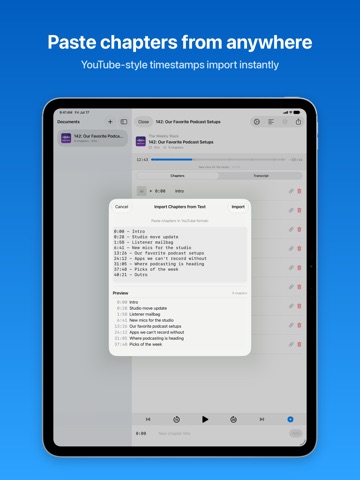Tap the purple podcast artwork in episode header
The width and height of the screenshot is (360, 480).
point(141,141)
